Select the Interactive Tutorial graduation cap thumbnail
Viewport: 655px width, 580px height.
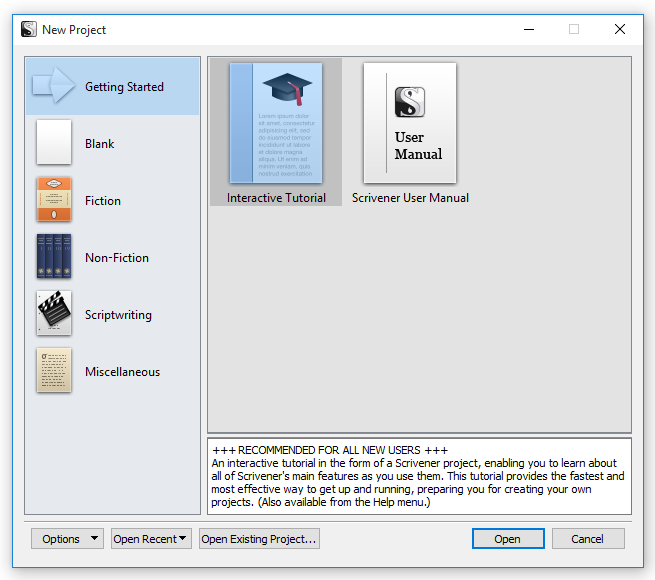(276, 123)
